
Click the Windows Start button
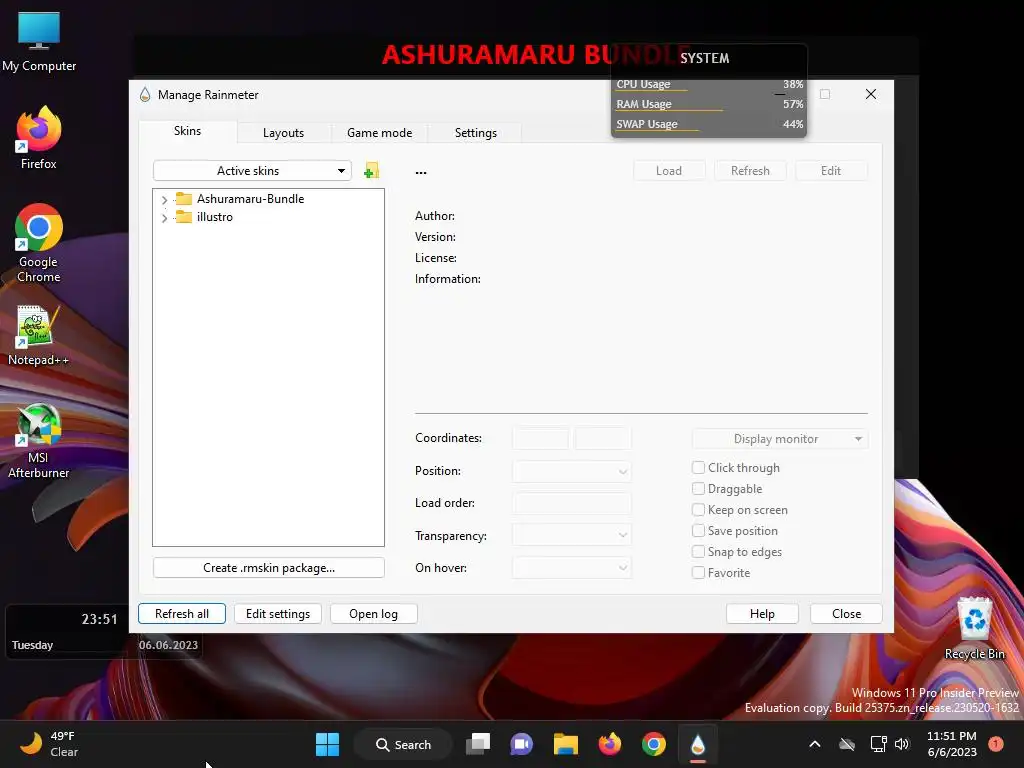click(327, 744)
